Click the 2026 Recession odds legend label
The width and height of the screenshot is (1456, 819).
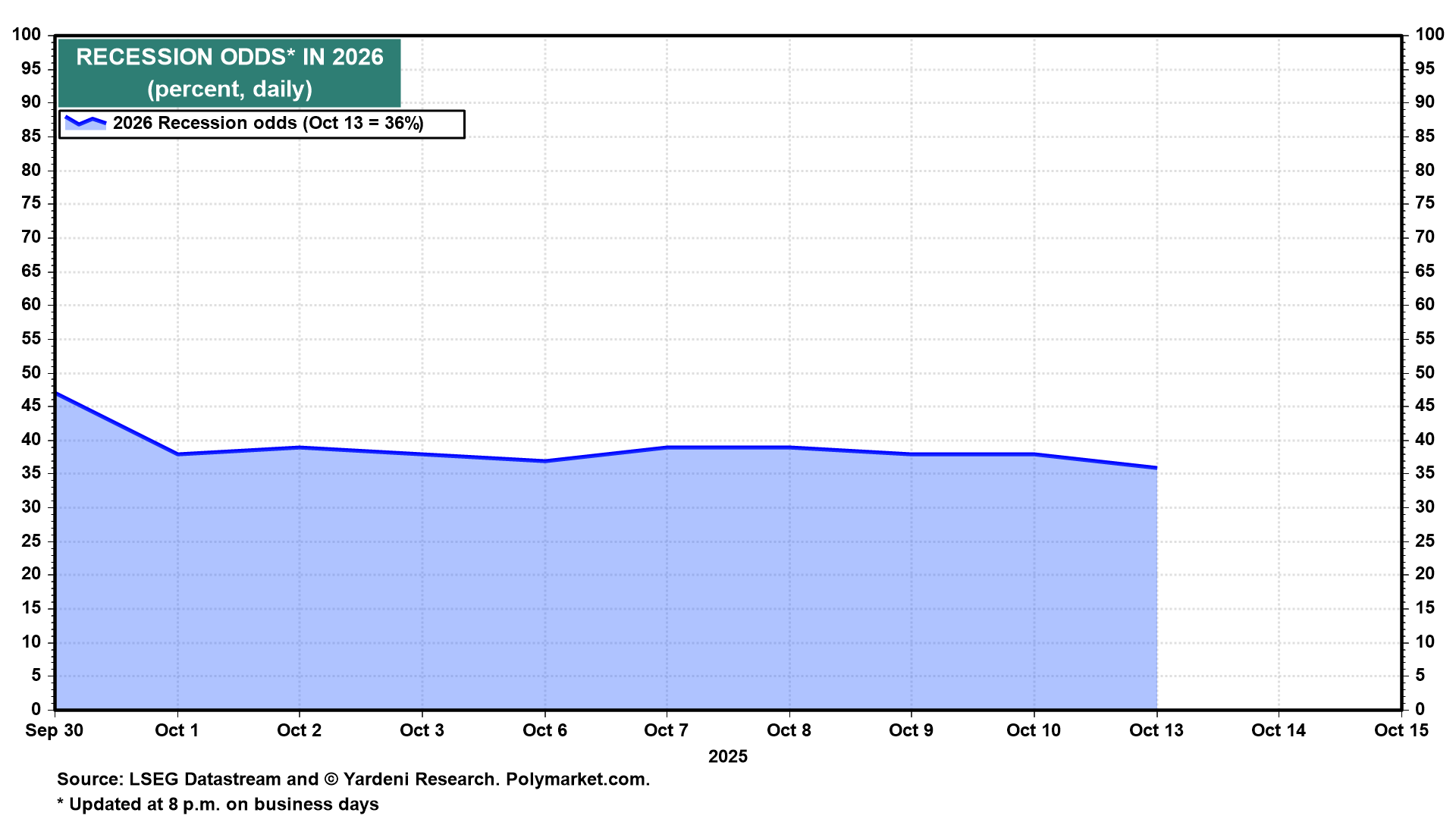(x=268, y=124)
